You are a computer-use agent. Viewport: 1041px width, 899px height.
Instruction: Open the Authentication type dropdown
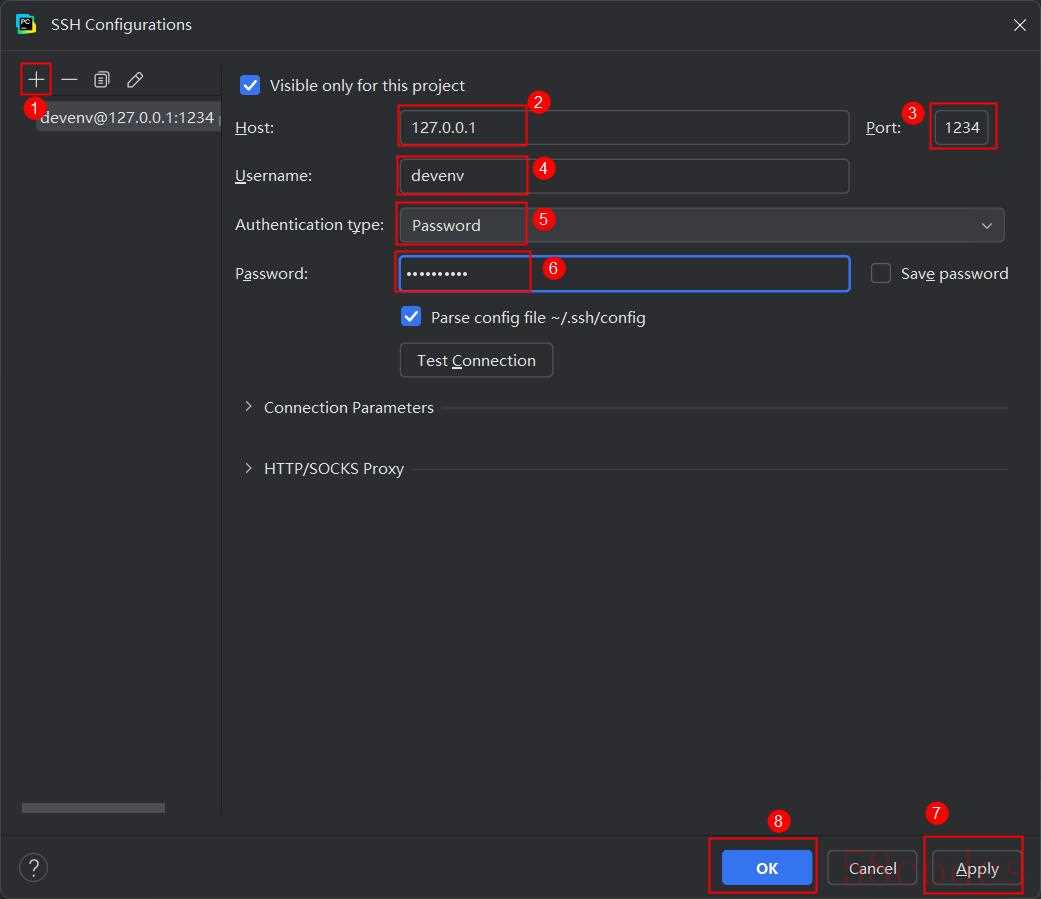702,225
